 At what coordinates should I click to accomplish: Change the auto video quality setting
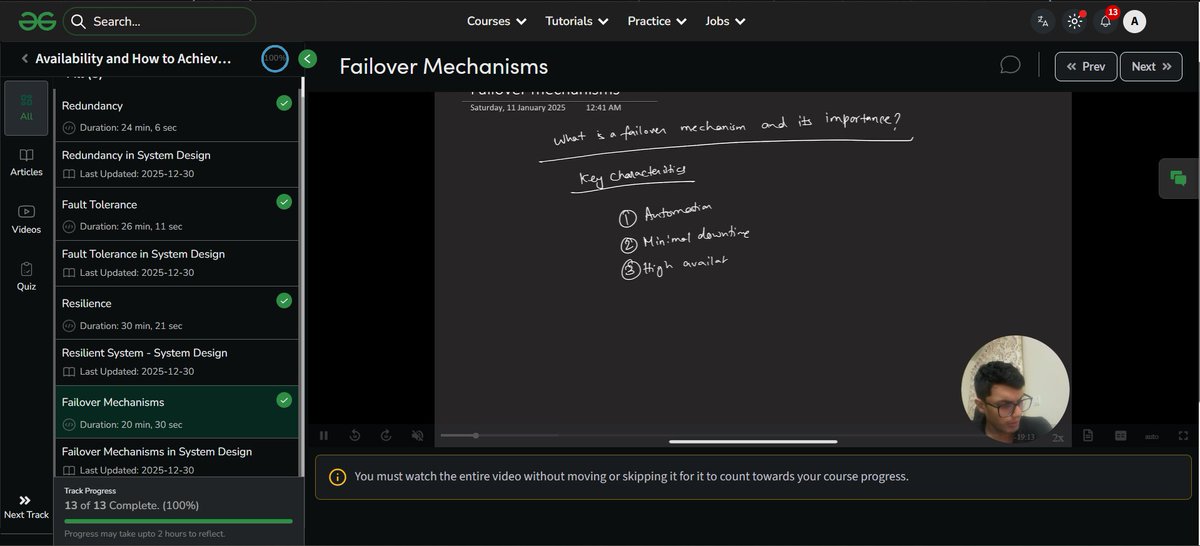[x=1152, y=436]
